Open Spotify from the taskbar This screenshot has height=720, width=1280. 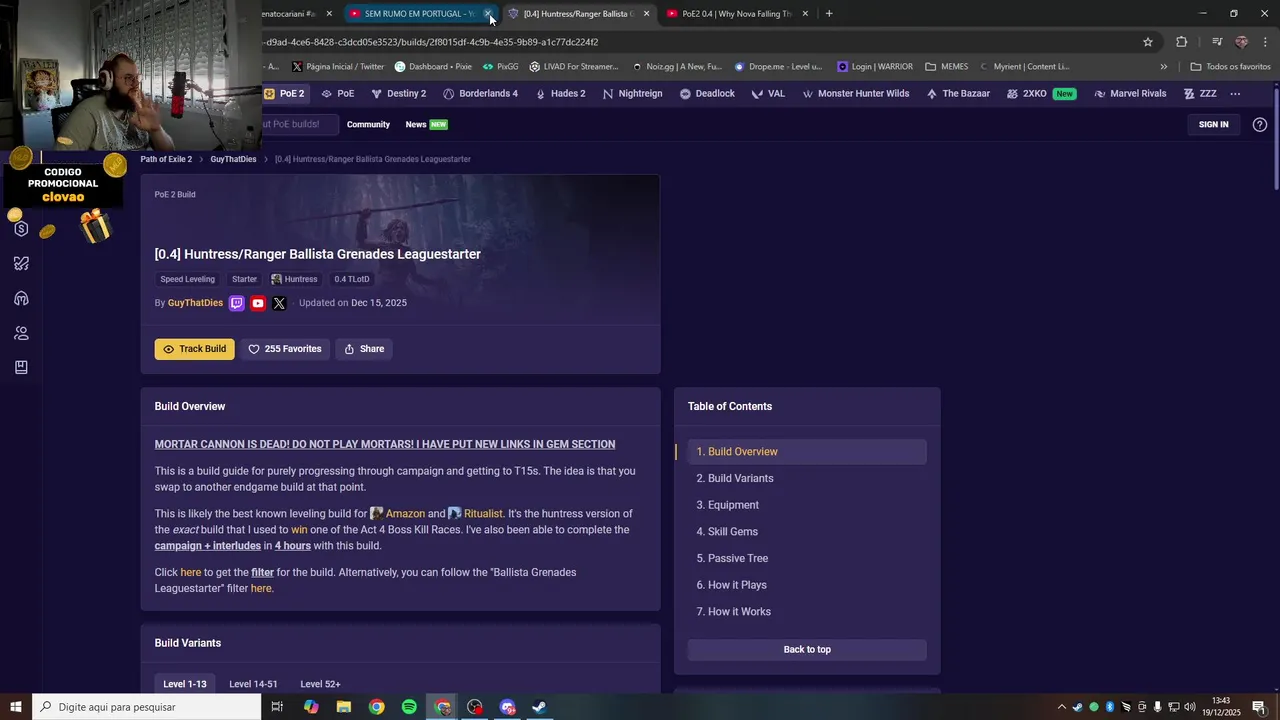pos(409,707)
